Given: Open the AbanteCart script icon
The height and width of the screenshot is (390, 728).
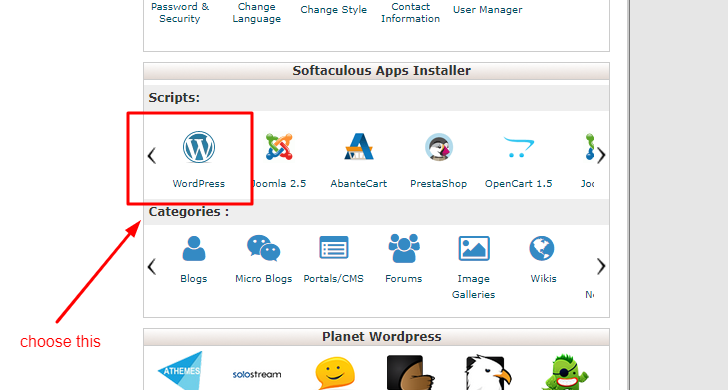Looking at the screenshot, I should click(x=358, y=147).
